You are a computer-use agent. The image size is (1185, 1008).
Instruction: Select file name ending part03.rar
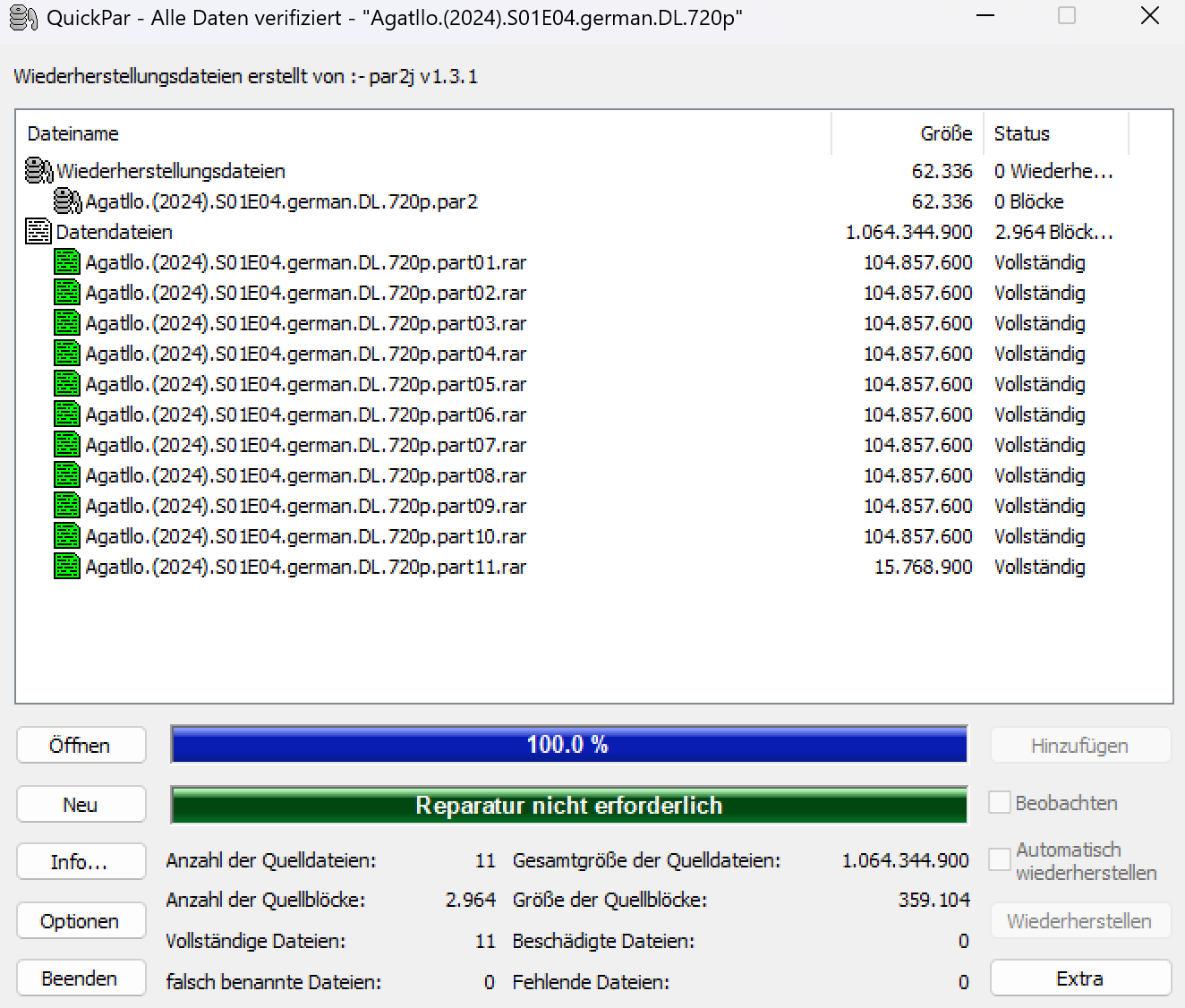pyautogui.click(x=306, y=323)
